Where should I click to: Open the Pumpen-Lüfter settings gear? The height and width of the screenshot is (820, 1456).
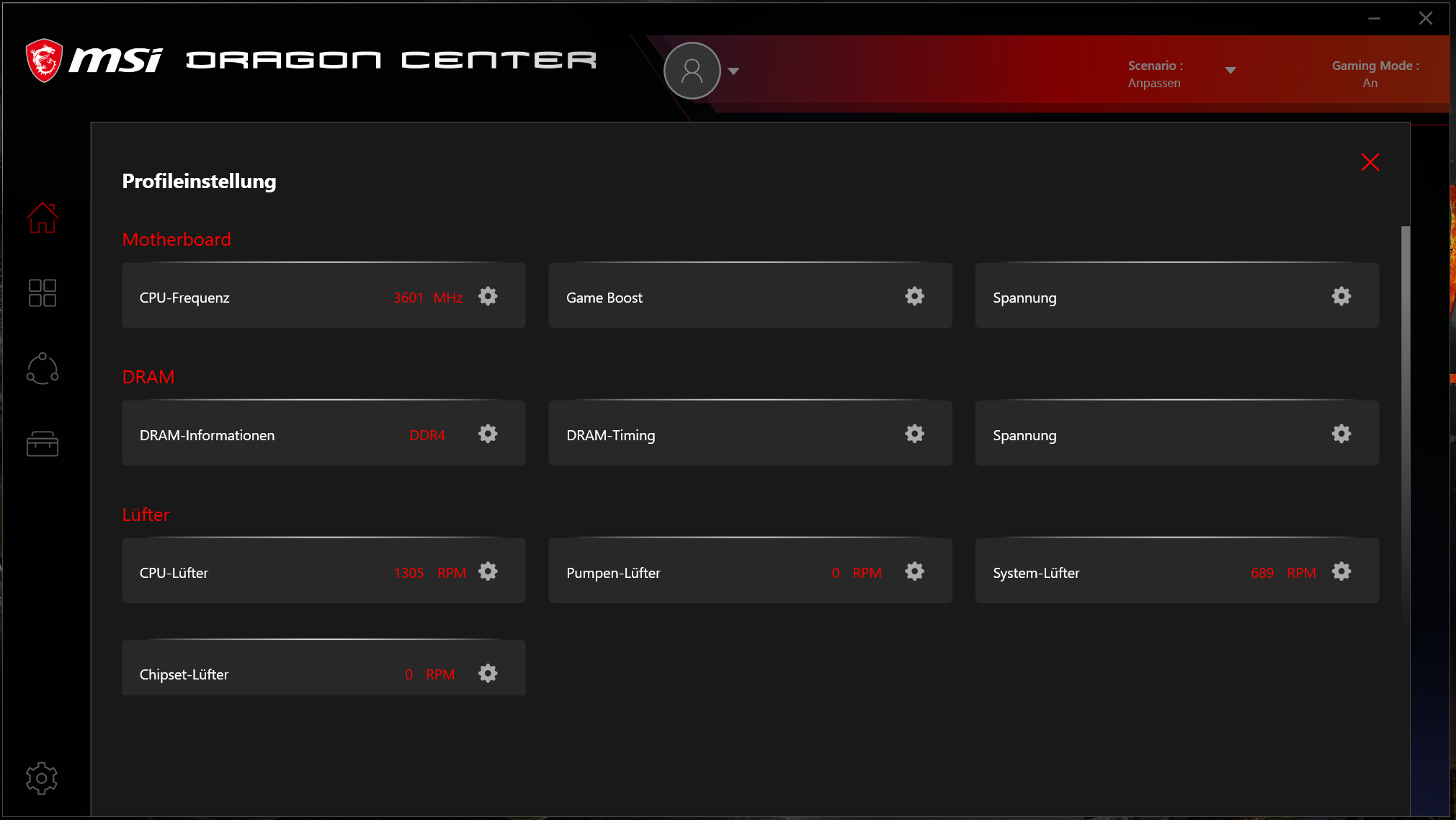(914, 571)
